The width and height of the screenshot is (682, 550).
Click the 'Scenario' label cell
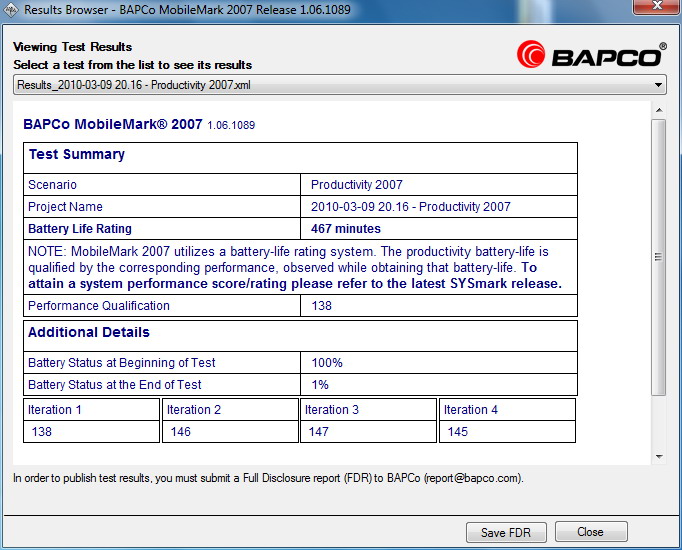[x=162, y=185]
